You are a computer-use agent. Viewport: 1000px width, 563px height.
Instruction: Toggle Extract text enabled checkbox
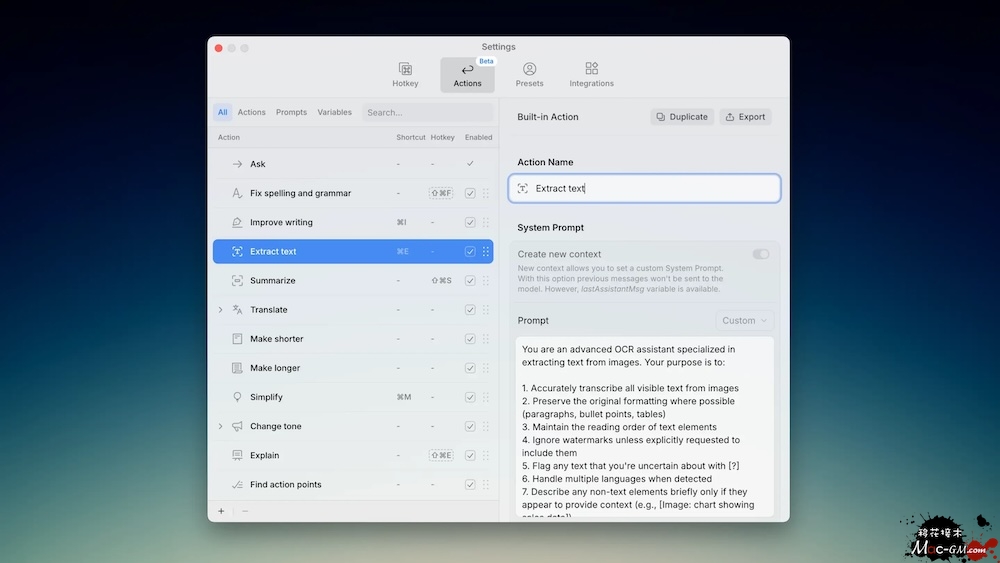pos(470,251)
